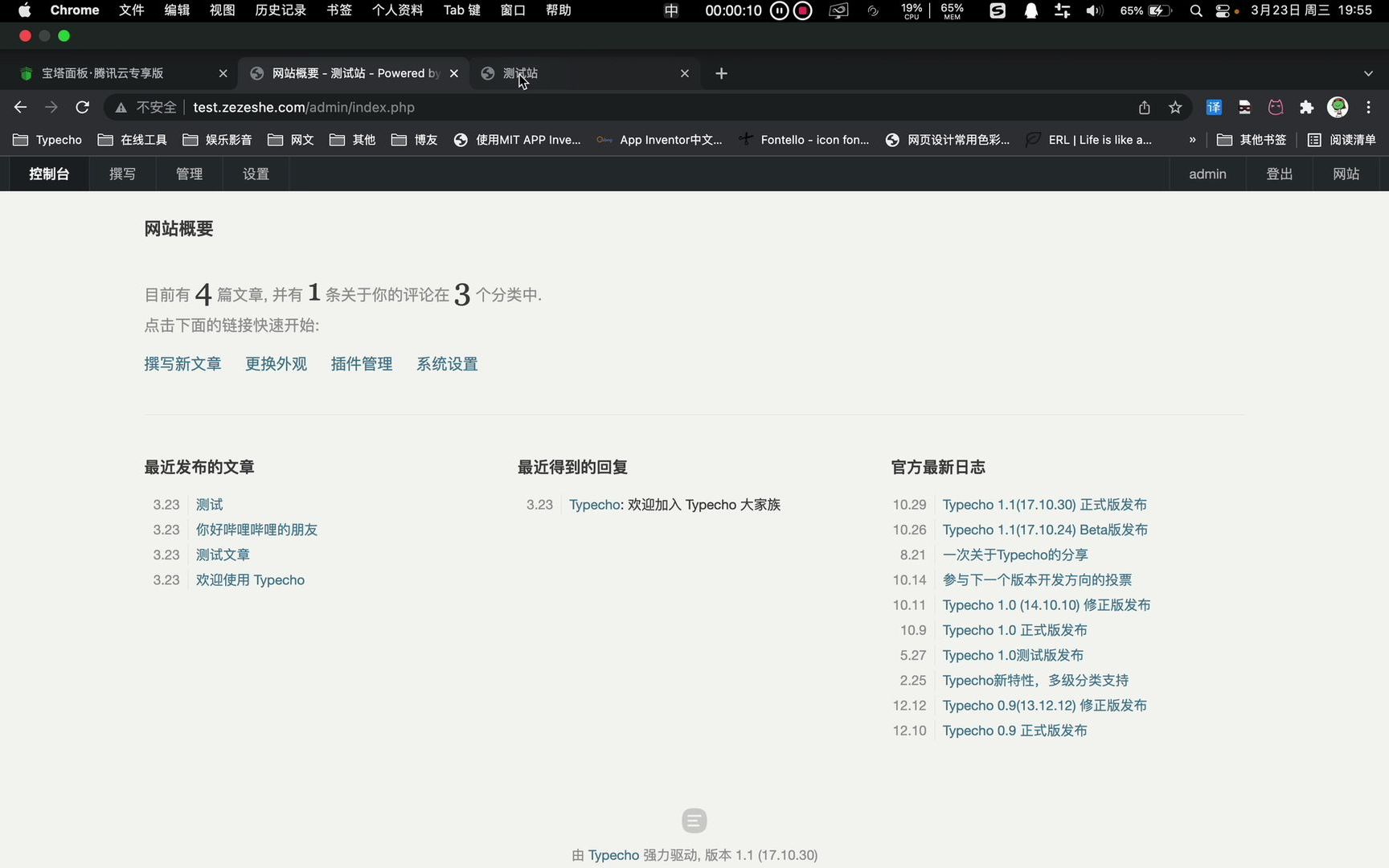Open the 撰写 admin menu
The width and height of the screenshot is (1389, 868).
[122, 174]
